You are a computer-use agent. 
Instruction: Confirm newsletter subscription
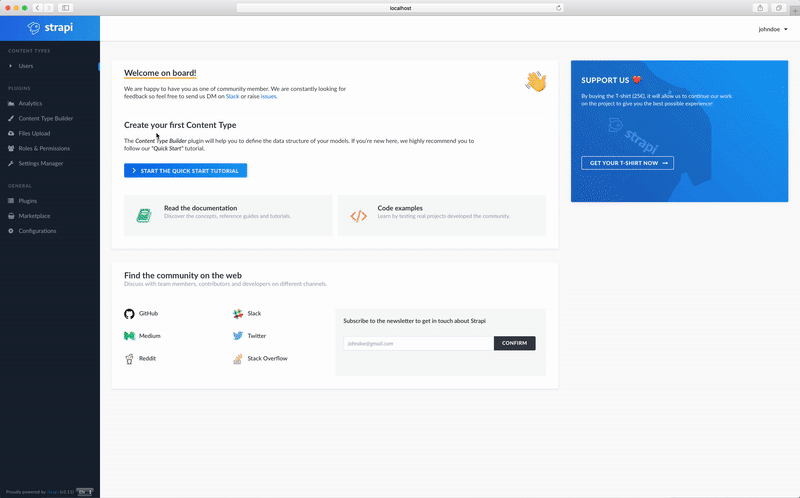[x=514, y=343]
